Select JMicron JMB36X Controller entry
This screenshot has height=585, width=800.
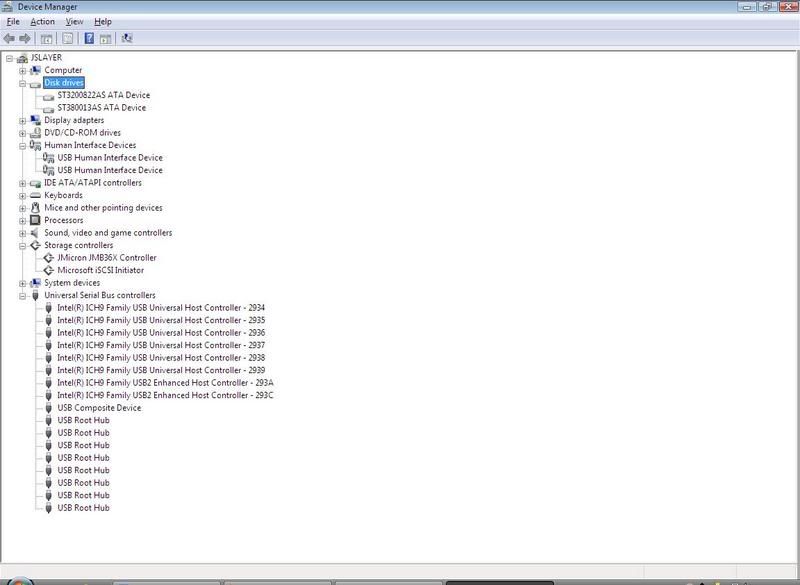(x=107, y=258)
